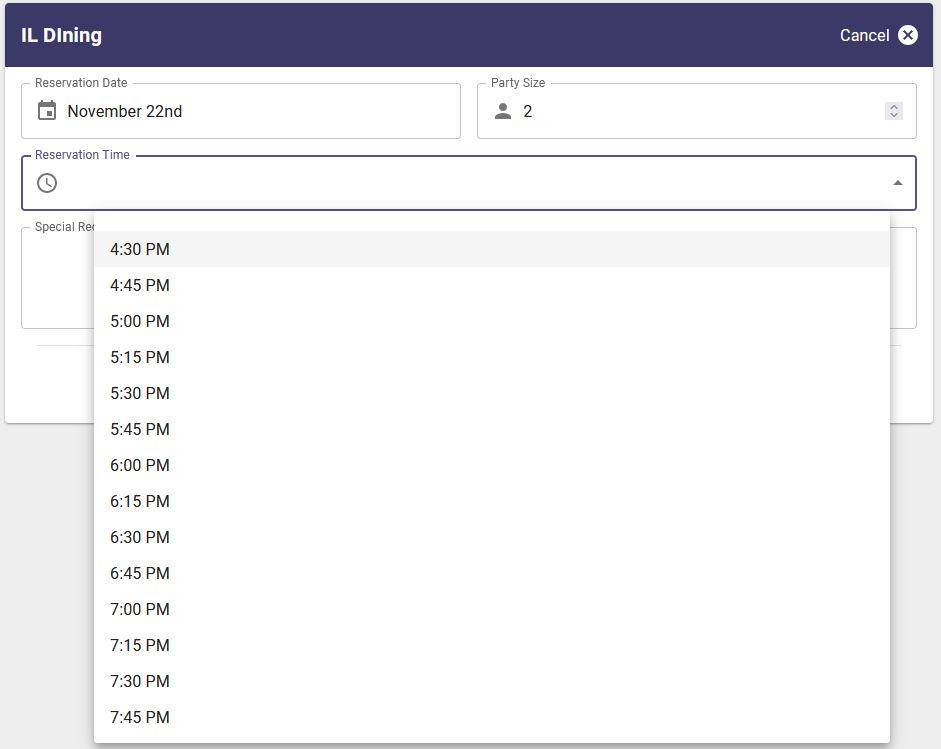Viewport: 941px width, 749px height.
Task: Select 4:30 PM from the time list
Action: 140,249
